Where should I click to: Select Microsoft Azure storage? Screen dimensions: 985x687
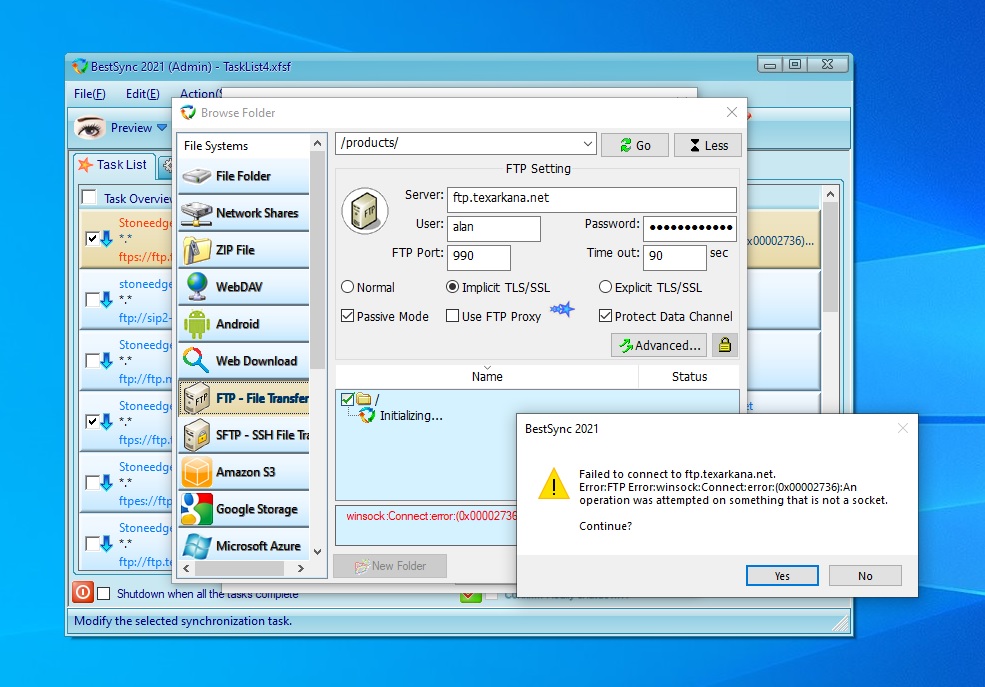(244, 546)
